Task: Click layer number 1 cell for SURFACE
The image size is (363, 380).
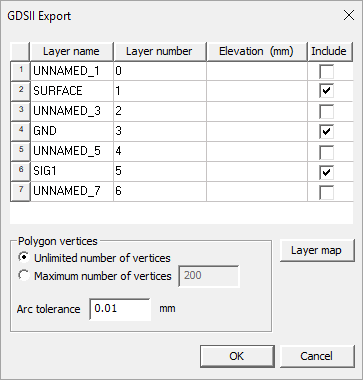Action: click(160, 91)
